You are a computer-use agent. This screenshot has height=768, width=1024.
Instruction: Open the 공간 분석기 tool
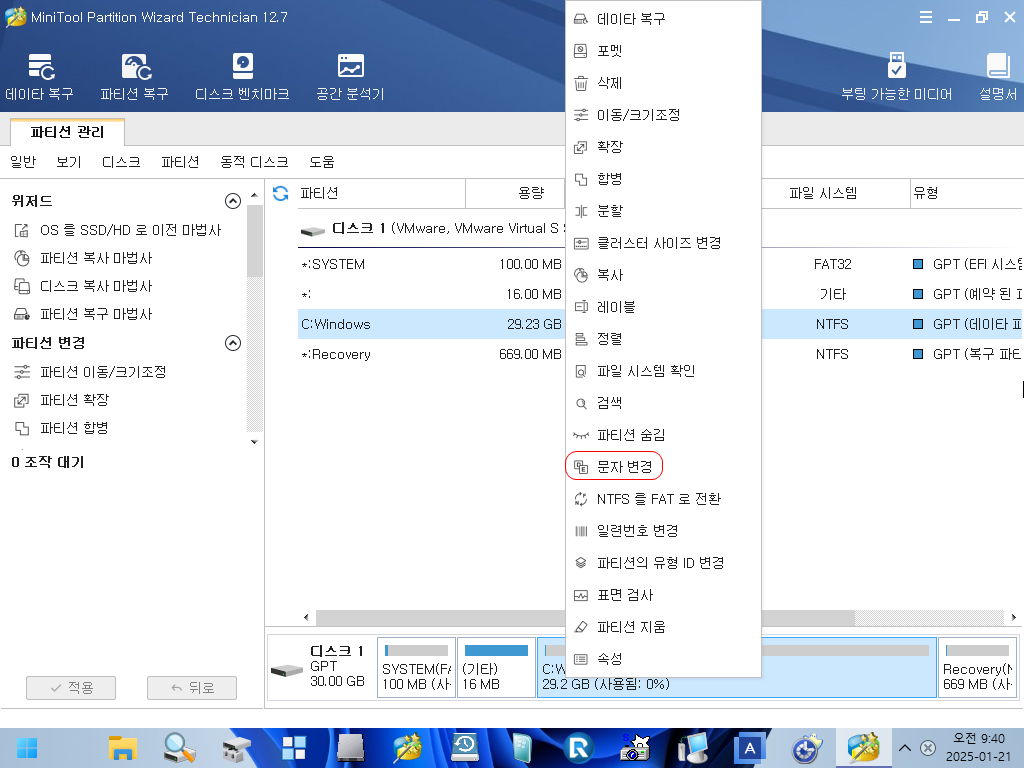point(350,77)
